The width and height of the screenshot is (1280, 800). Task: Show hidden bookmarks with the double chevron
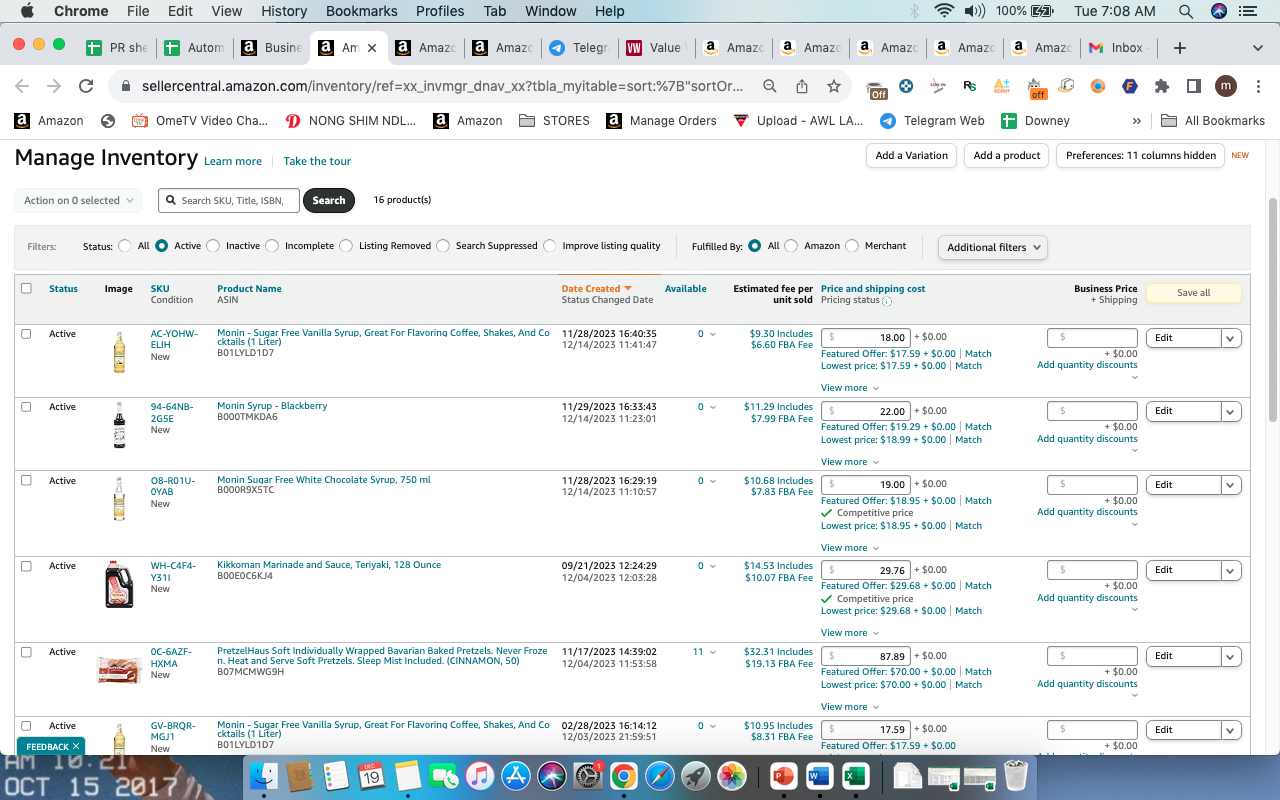tap(1136, 121)
